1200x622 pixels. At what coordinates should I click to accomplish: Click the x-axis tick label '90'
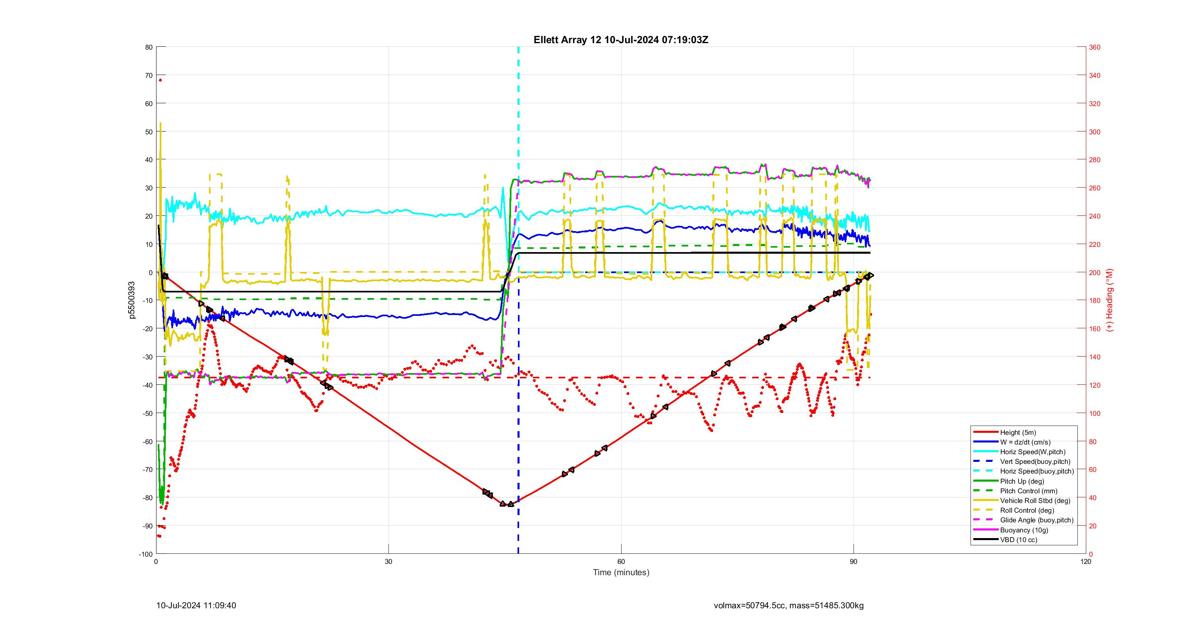[853, 562]
